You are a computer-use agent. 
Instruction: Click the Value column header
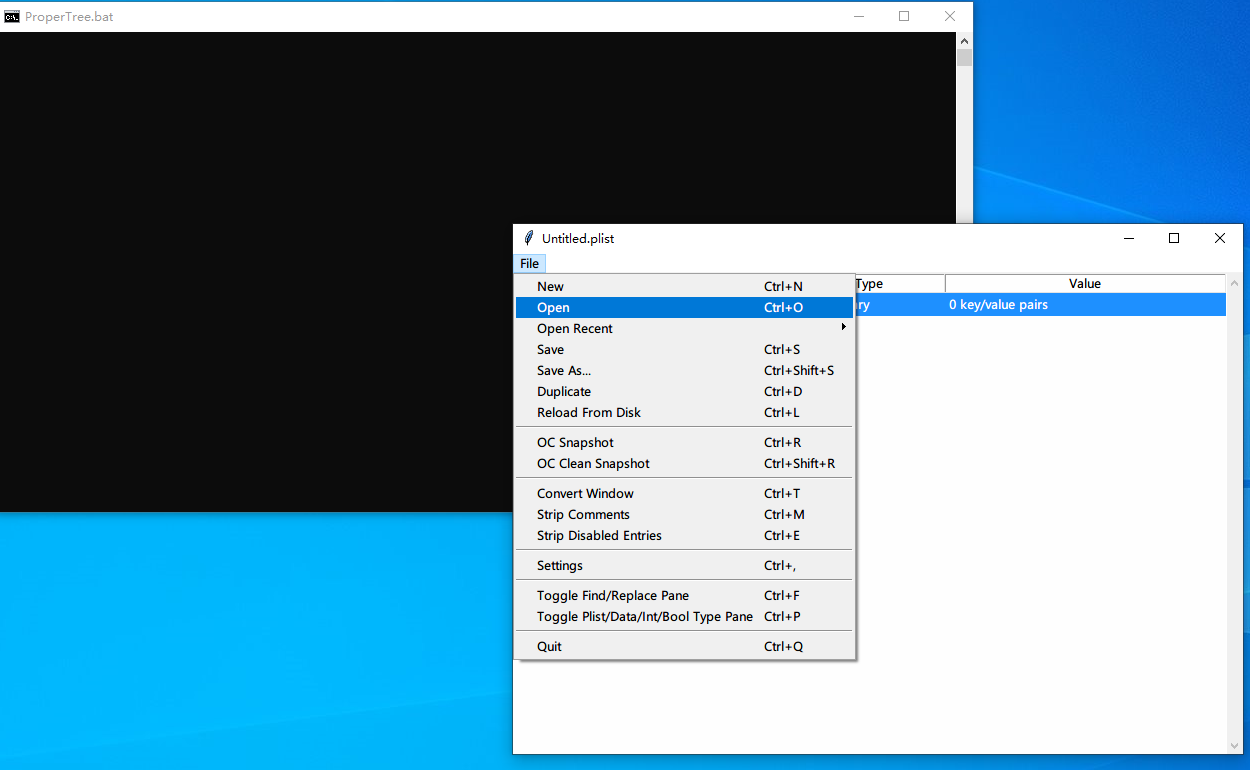coord(1084,284)
